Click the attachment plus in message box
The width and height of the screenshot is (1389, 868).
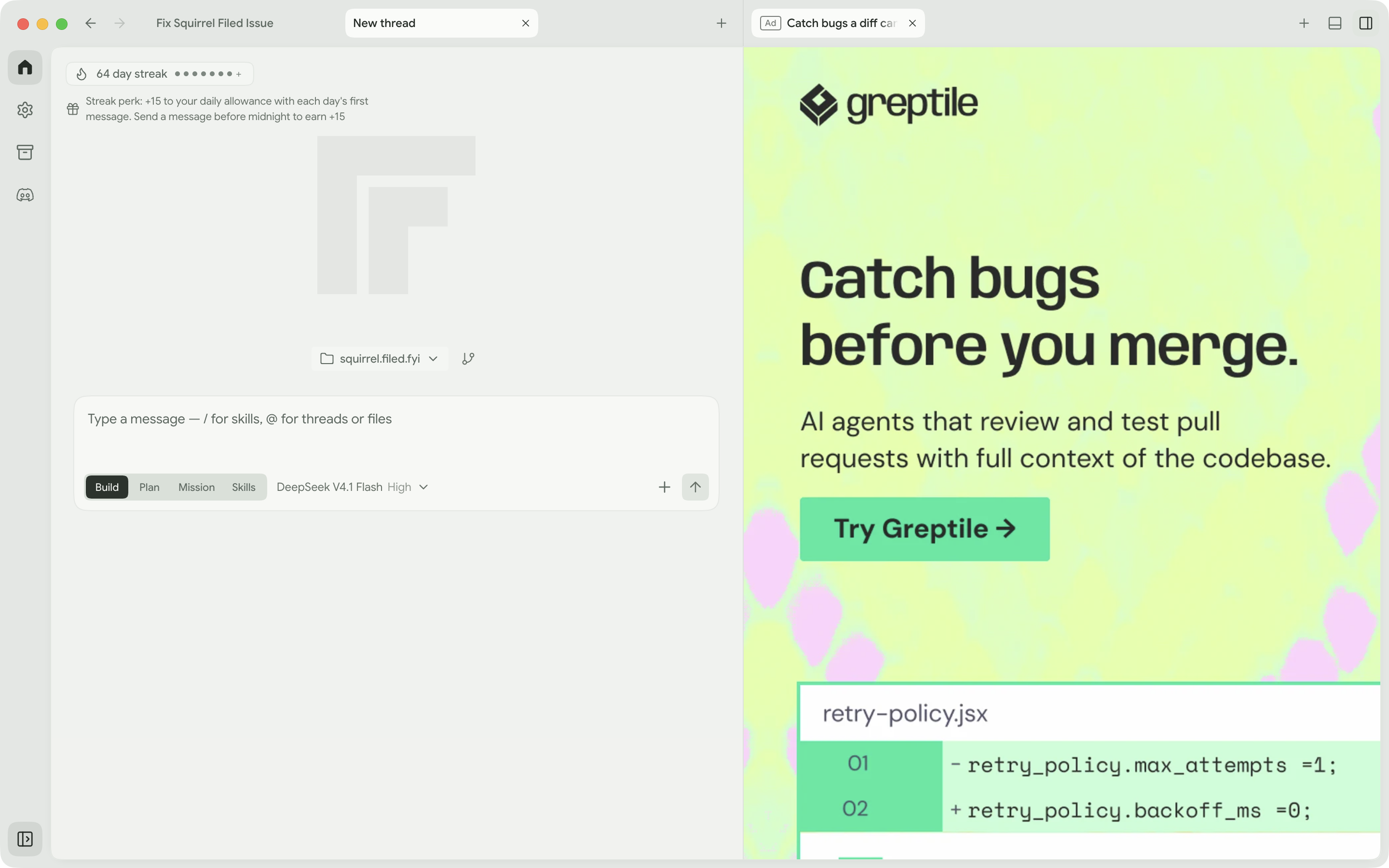664,487
